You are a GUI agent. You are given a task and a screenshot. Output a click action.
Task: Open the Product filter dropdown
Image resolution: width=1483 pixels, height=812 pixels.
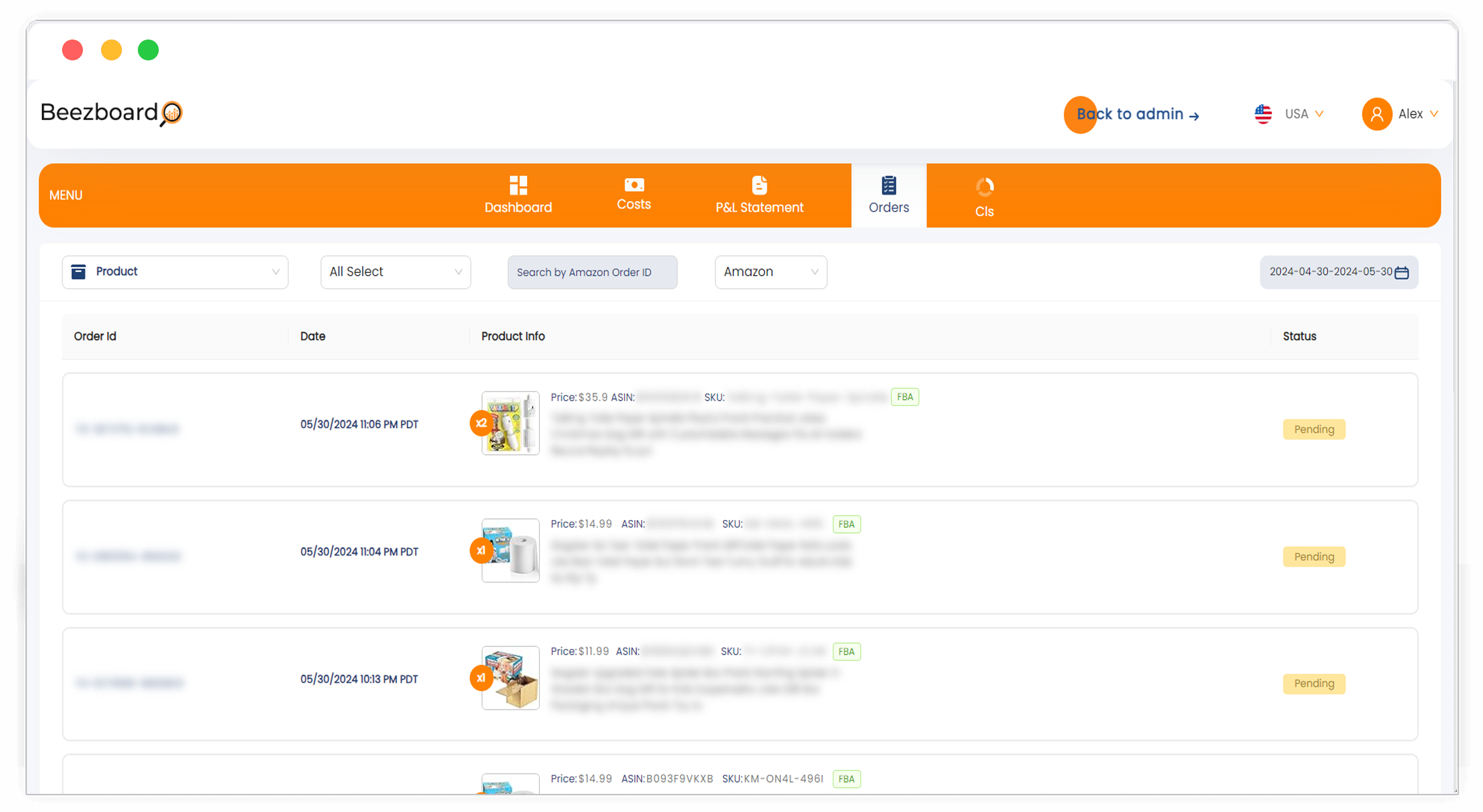175,272
